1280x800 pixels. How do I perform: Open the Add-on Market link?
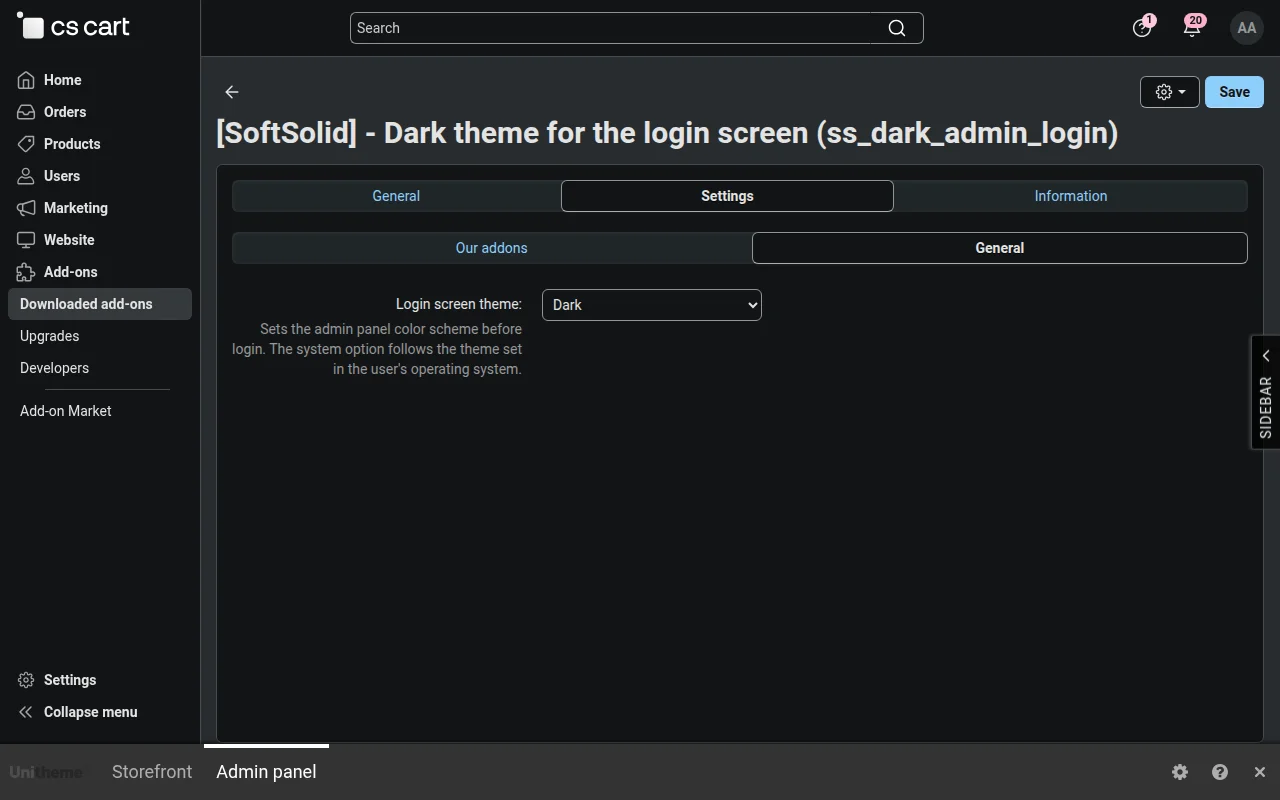pos(65,411)
